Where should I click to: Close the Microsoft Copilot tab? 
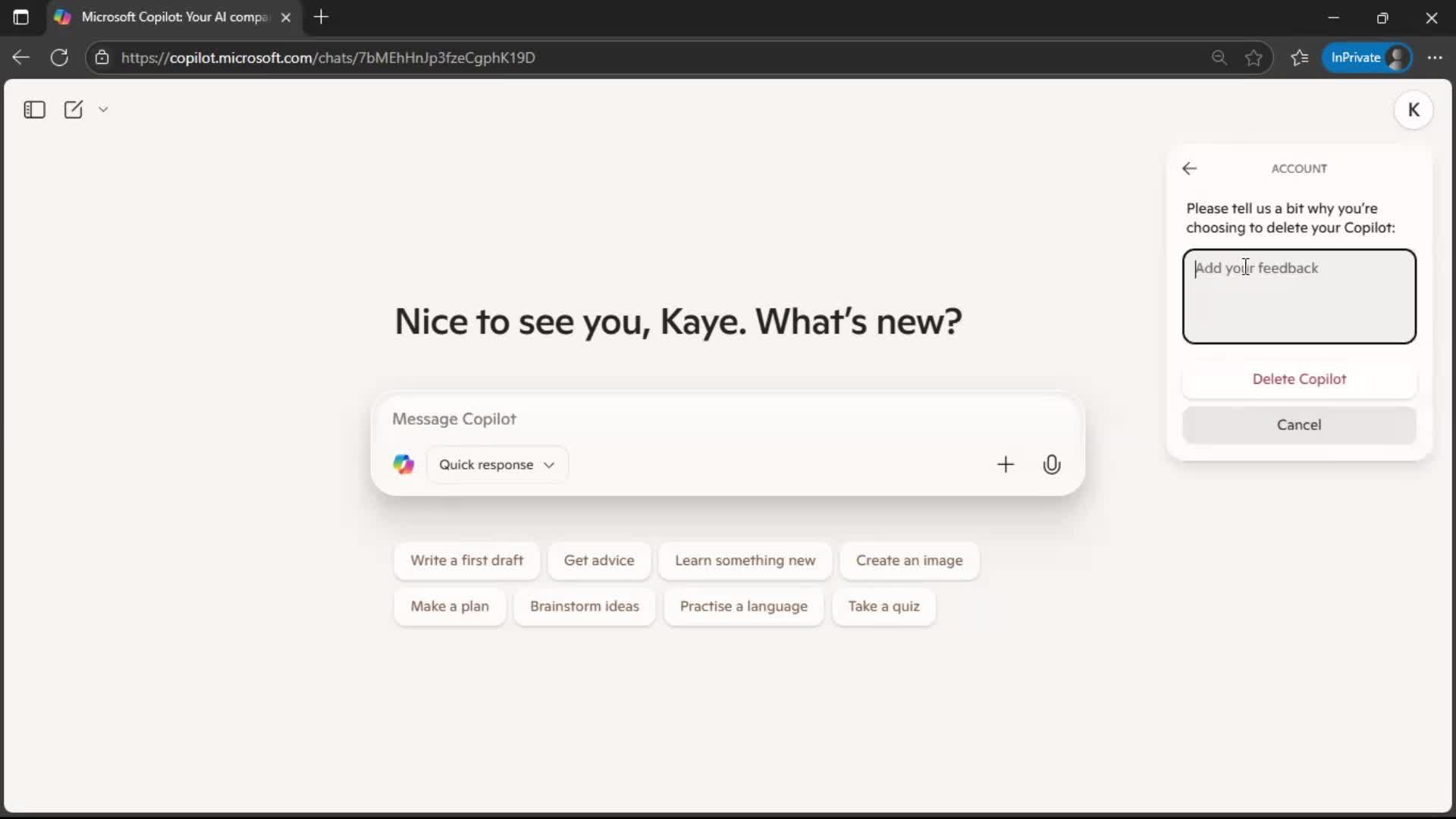(x=286, y=17)
